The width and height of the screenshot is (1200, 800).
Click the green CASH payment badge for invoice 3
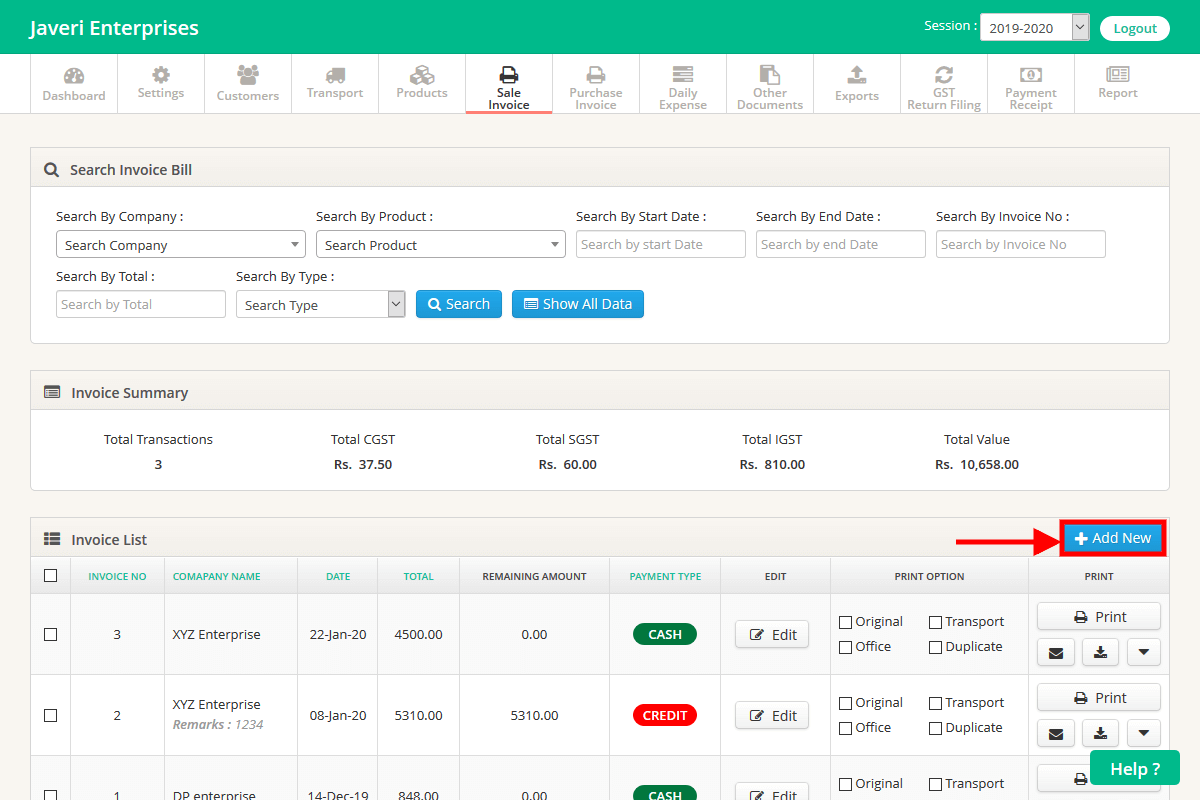664,634
